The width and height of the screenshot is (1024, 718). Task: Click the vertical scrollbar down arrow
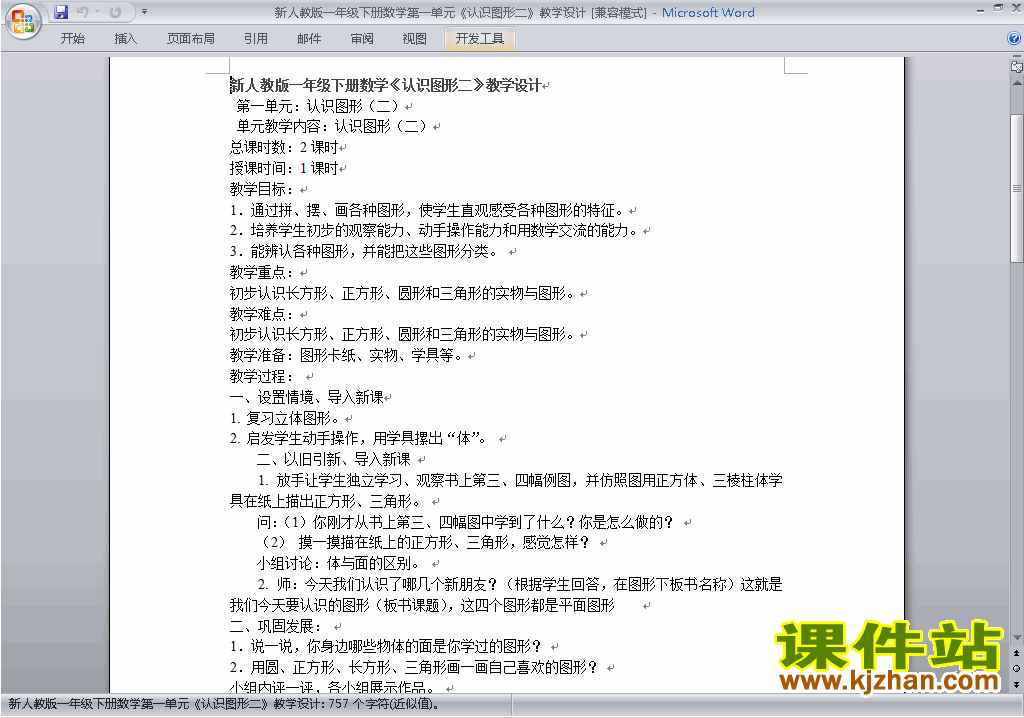(1017, 637)
